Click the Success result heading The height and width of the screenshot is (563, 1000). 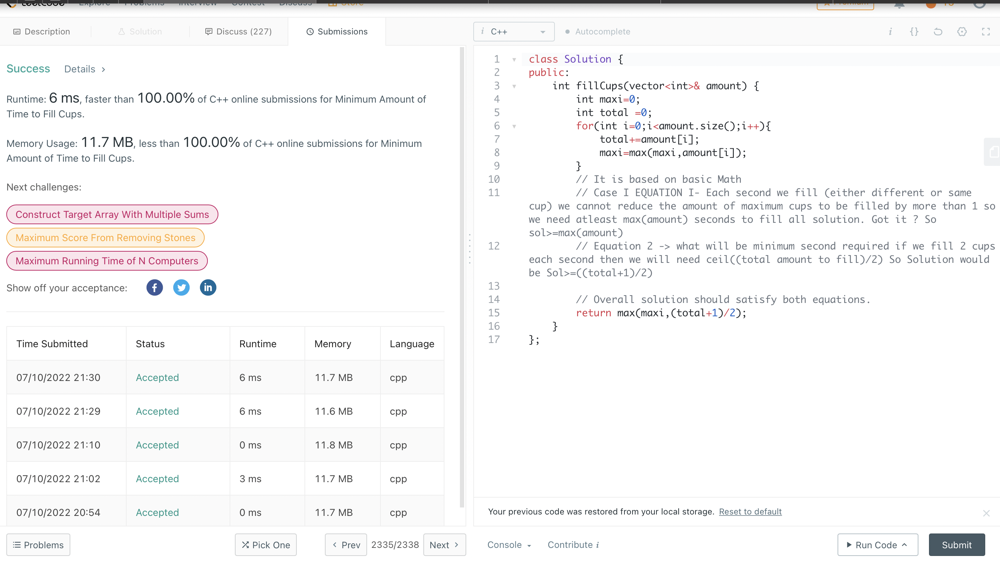point(28,68)
